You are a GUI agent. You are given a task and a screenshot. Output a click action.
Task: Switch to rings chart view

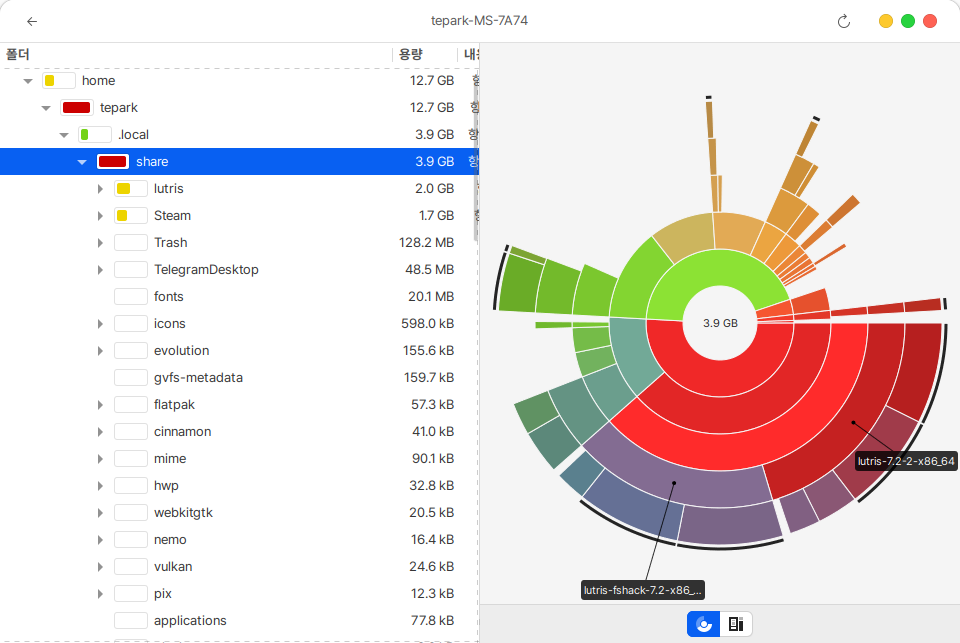click(703, 624)
